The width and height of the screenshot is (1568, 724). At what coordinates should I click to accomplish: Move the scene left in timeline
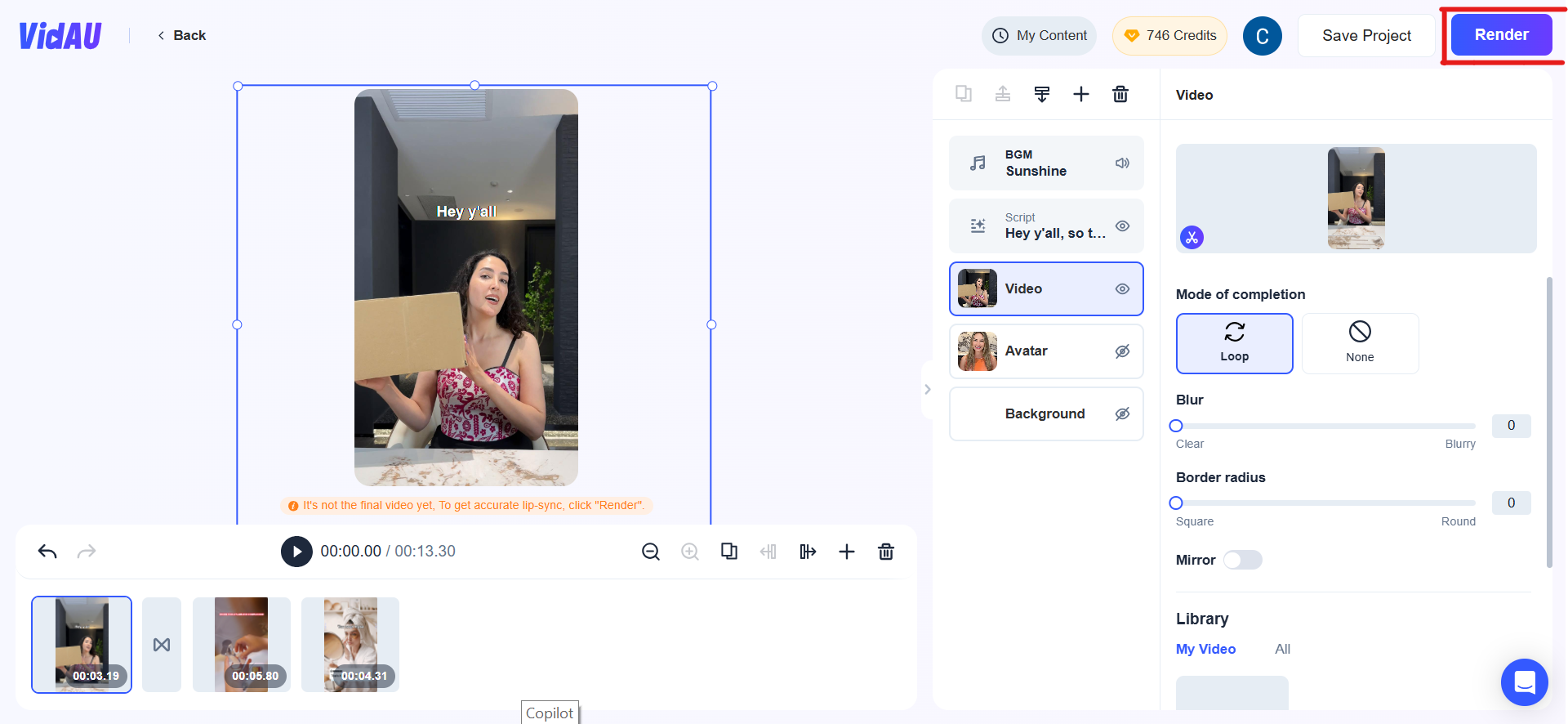(x=768, y=552)
